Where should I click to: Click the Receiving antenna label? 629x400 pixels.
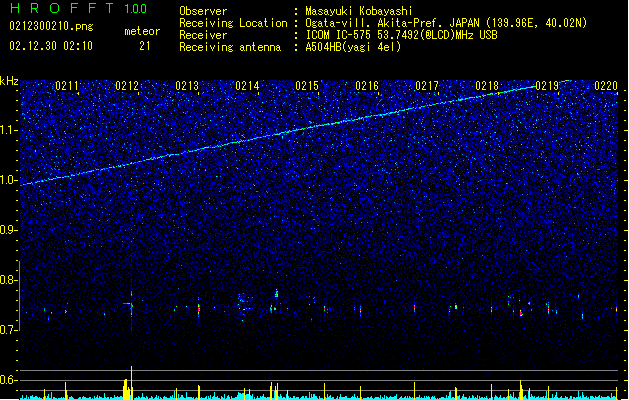point(230,47)
